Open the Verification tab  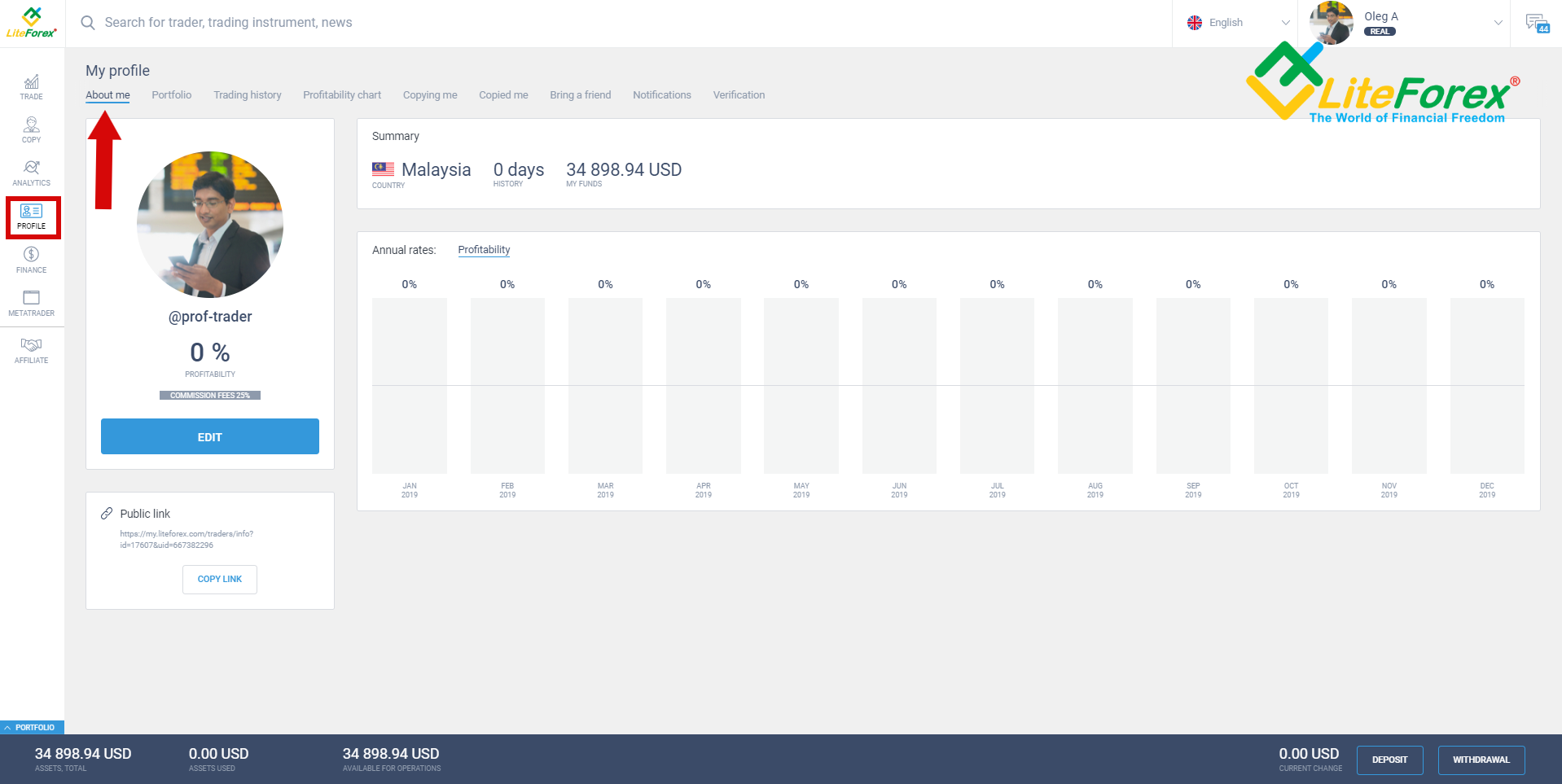point(738,94)
